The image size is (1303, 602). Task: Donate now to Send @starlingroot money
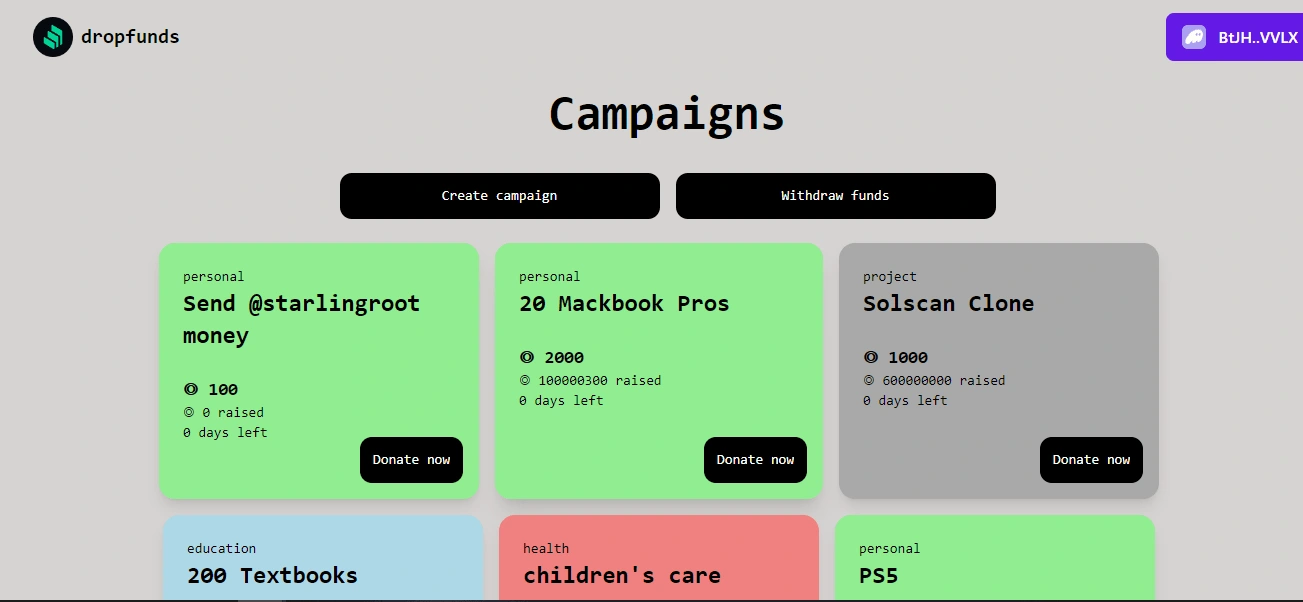click(411, 460)
